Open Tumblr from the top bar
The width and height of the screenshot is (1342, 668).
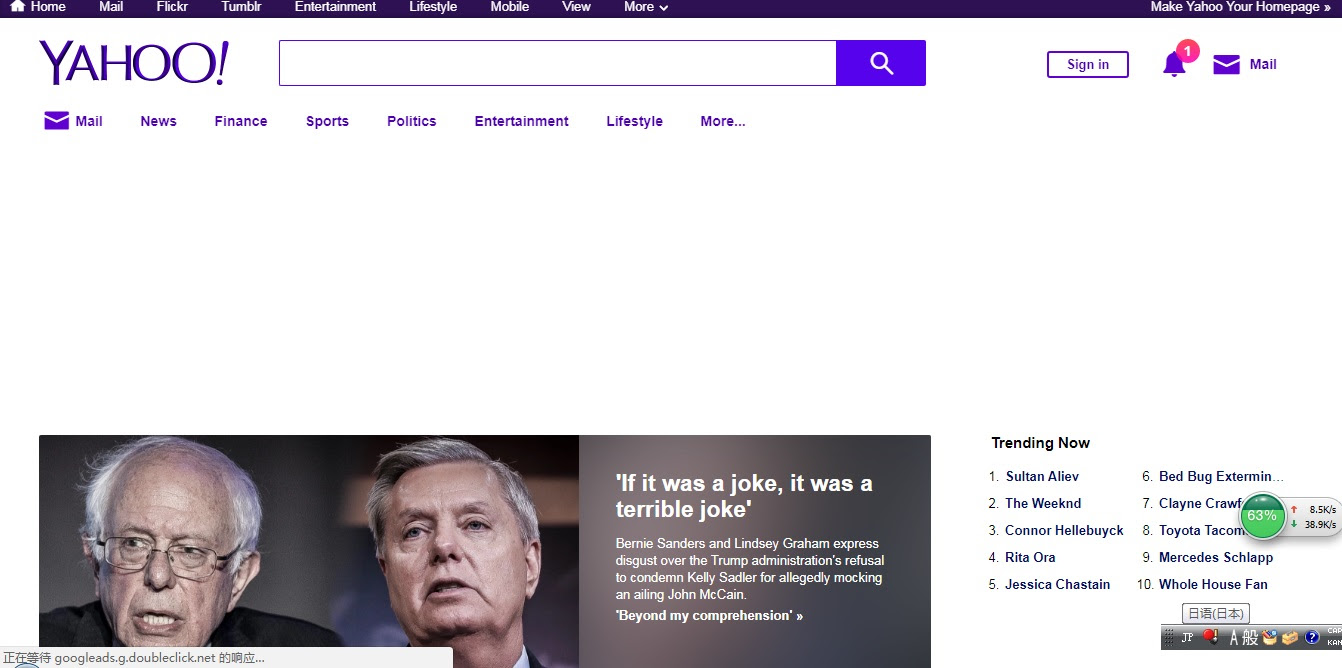[241, 6]
